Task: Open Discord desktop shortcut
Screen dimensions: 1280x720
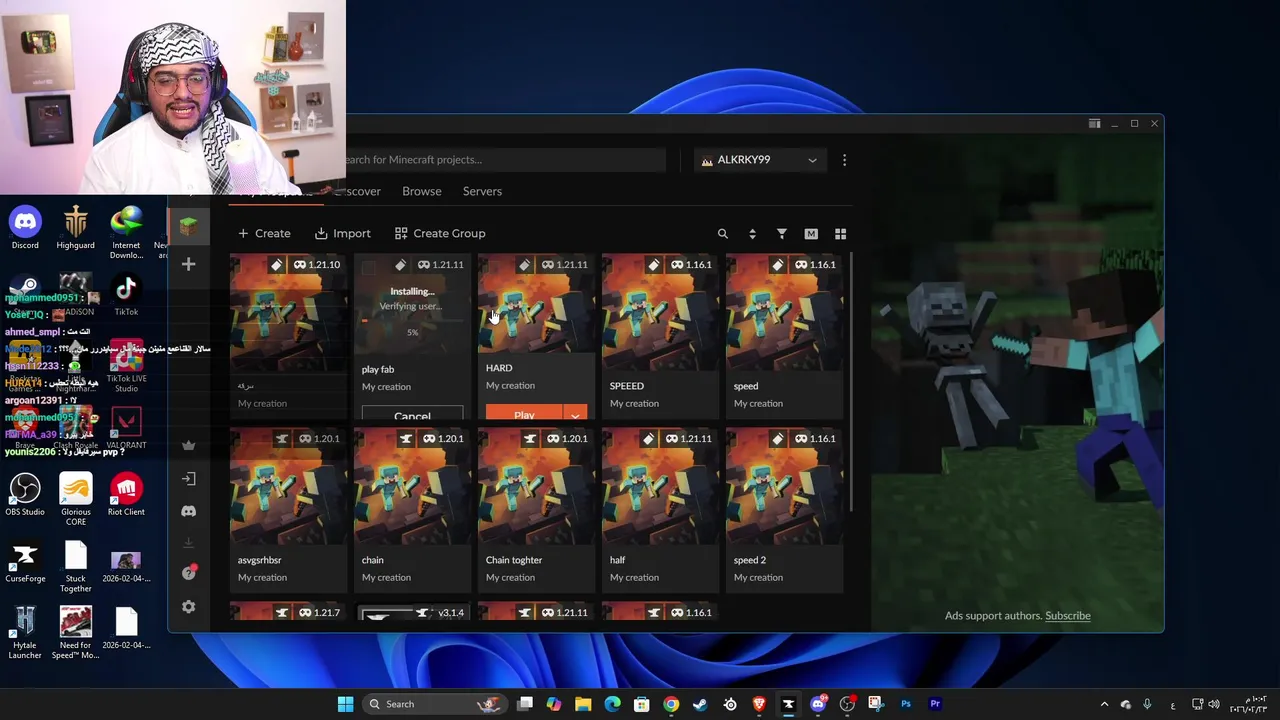Action: point(25,228)
